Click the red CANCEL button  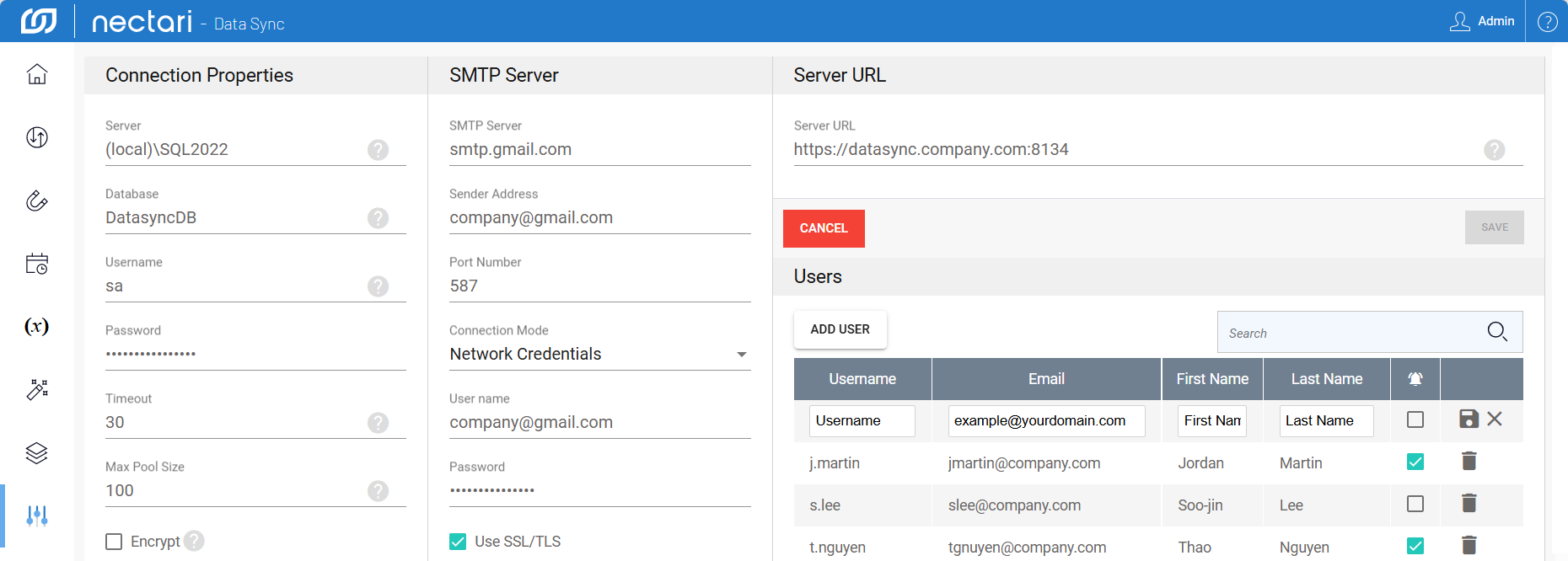click(824, 228)
